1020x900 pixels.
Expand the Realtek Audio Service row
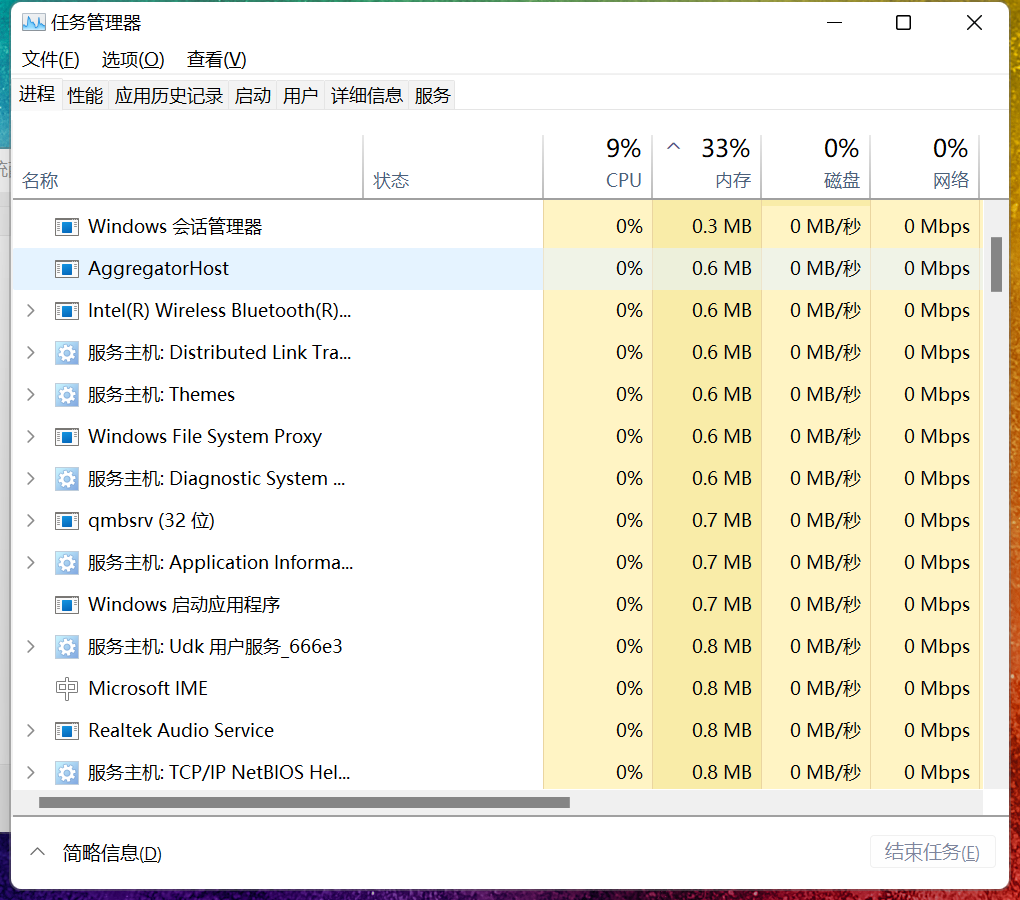(x=31, y=731)
